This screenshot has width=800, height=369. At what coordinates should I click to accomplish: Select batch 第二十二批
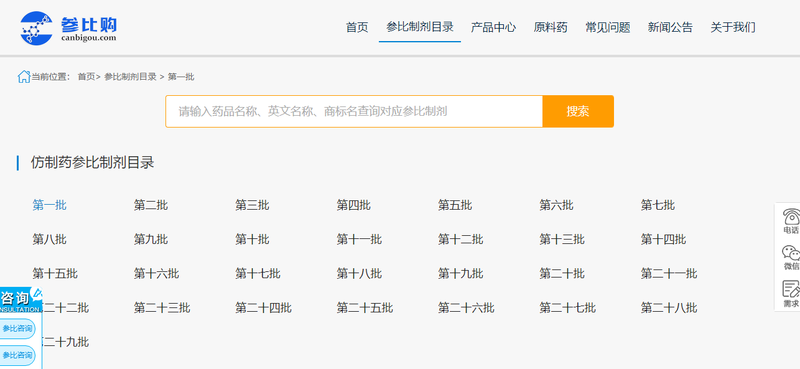[66, 308]
